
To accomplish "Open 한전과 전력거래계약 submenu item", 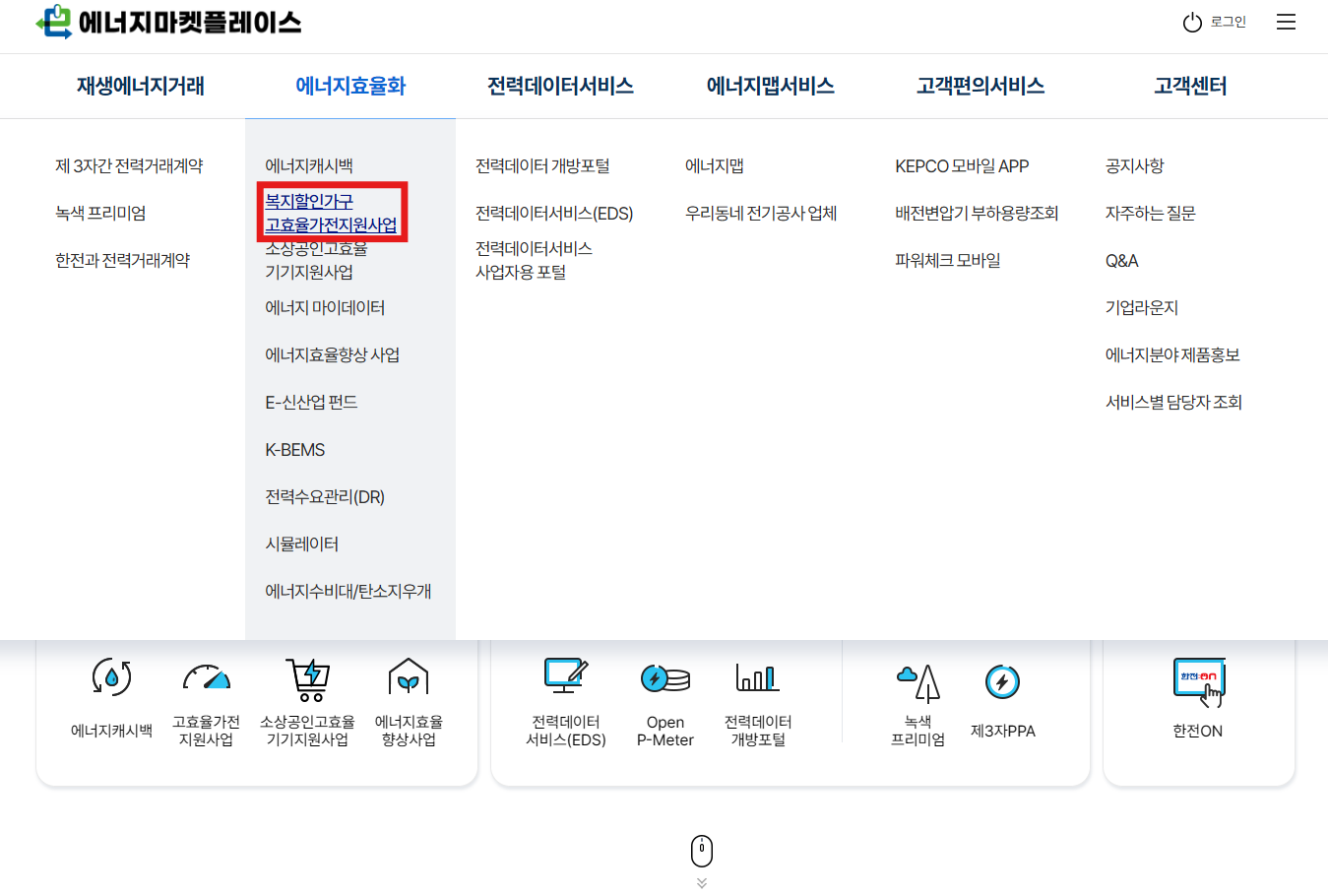I will tap(122, 261).
